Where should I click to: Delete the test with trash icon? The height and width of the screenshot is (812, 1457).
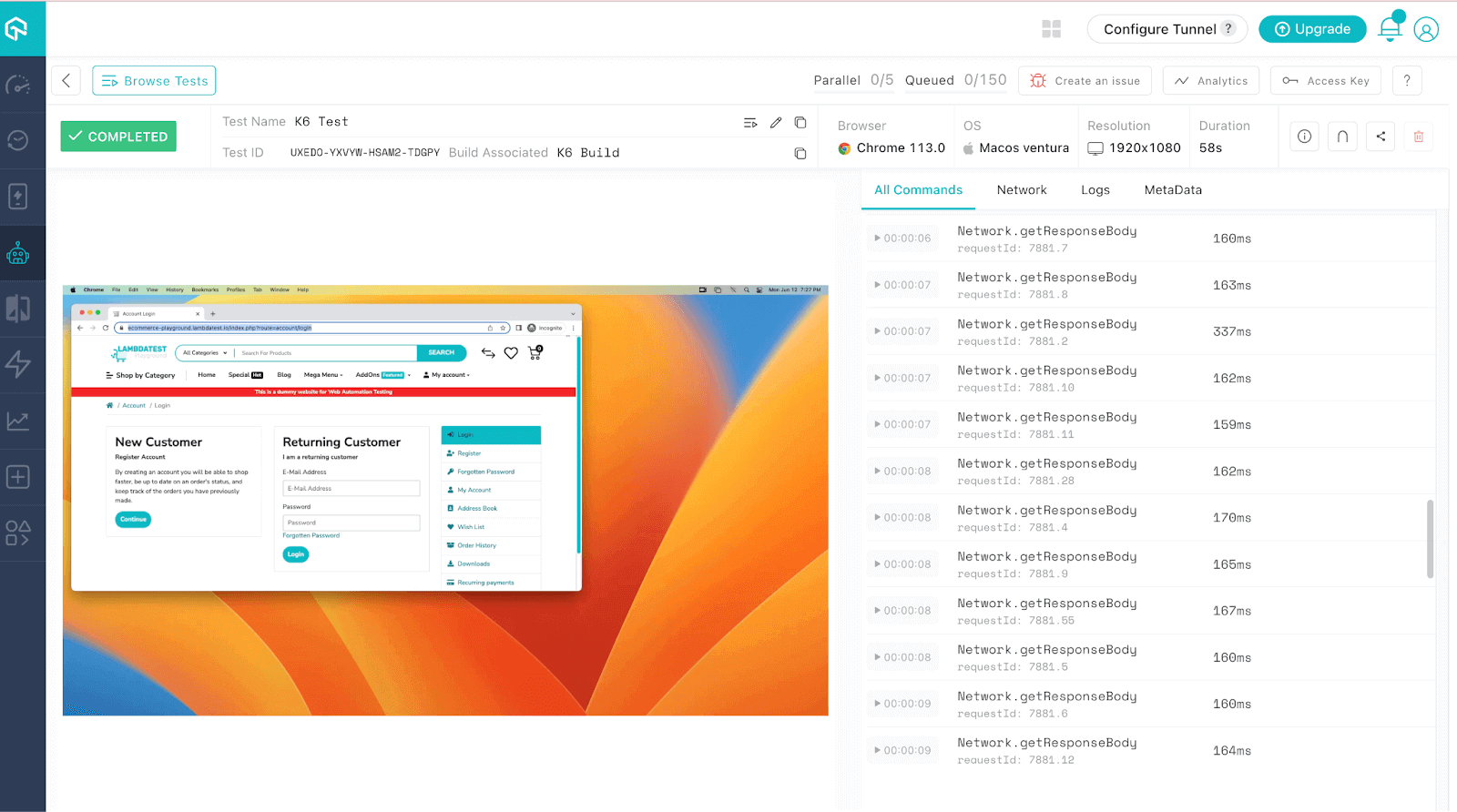coord(1419,137)
